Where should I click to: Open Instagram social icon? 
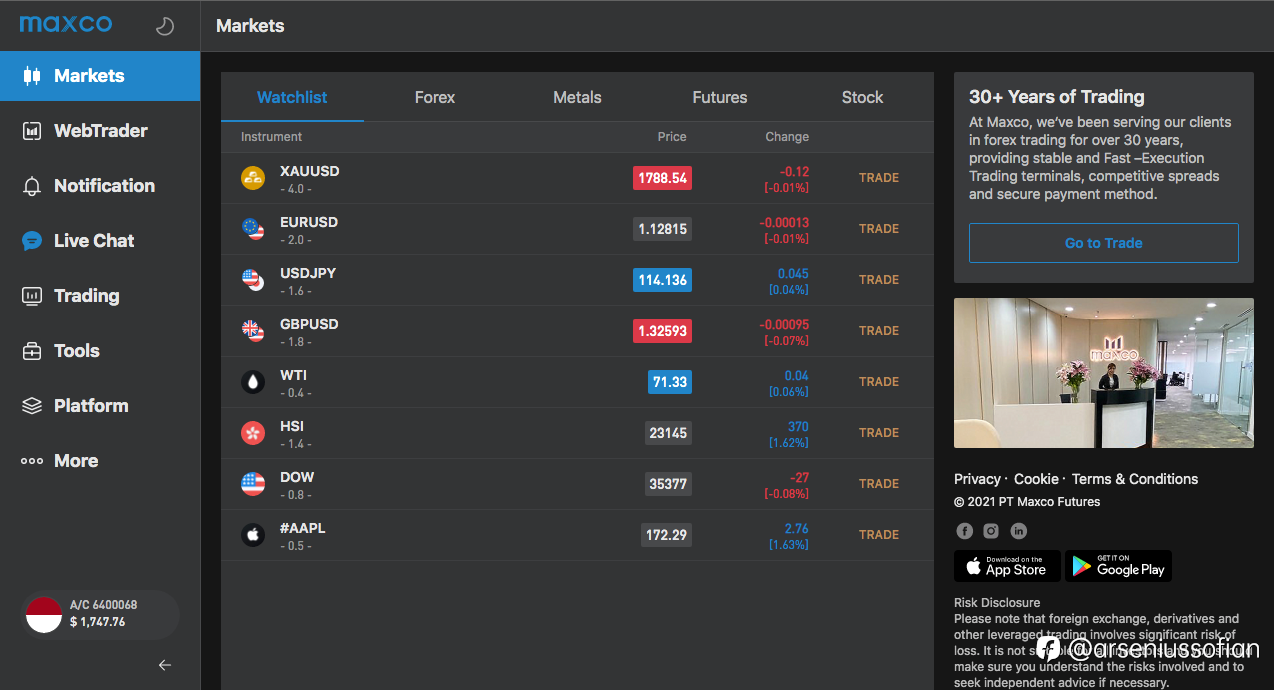coord(991,531)
